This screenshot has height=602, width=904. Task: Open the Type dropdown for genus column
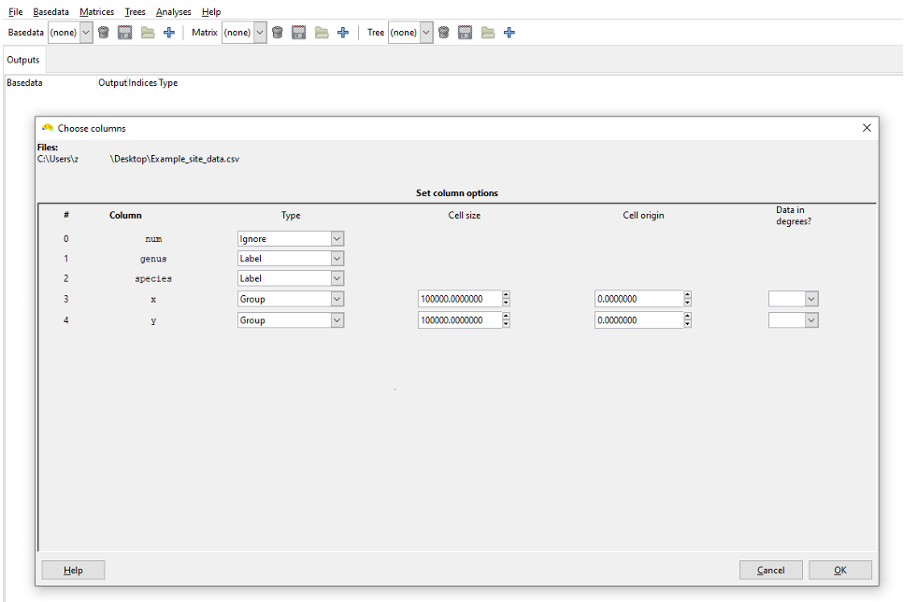coord(337,259)
